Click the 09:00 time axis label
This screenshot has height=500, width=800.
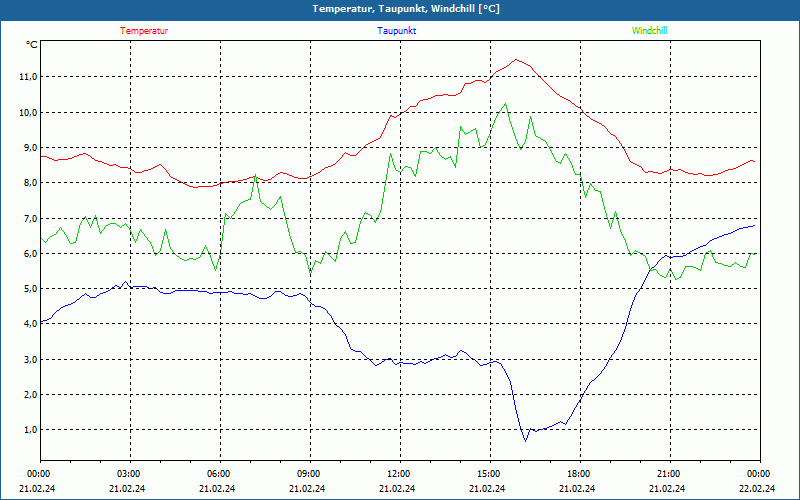click(309, 474)
